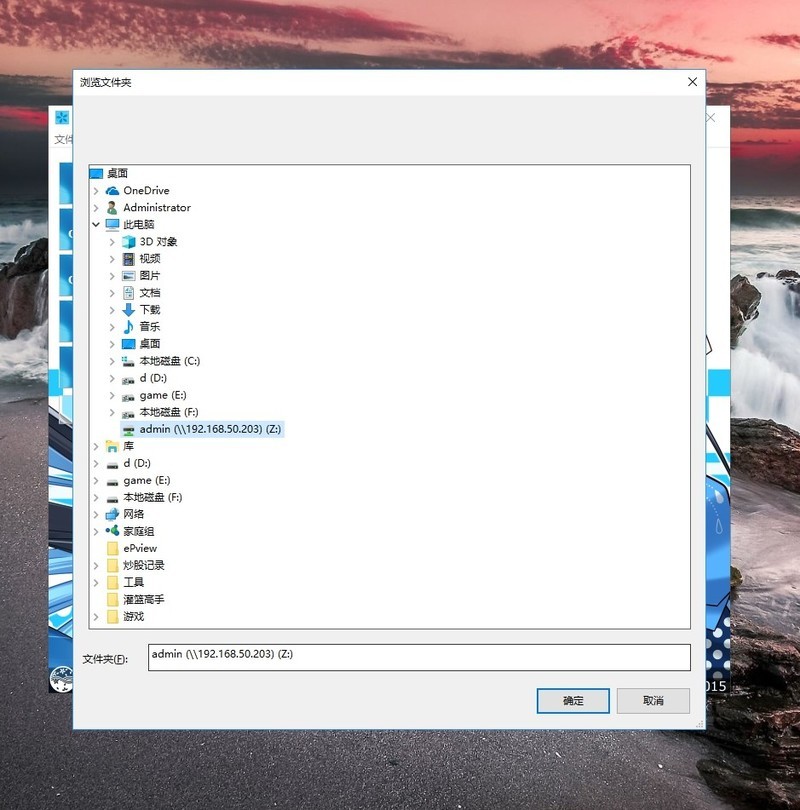
Task: Click the 本地磁盘 (C:) Windows drive icon
Action: [x=129, y=361]
